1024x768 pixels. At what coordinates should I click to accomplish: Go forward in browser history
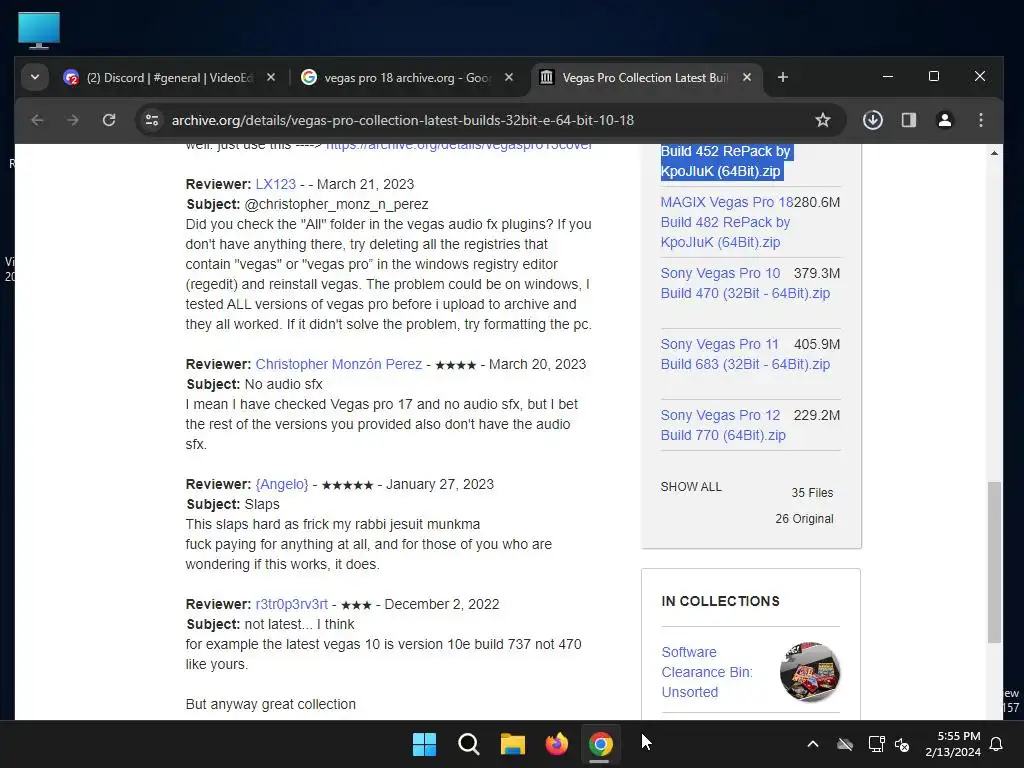[73, 120]
